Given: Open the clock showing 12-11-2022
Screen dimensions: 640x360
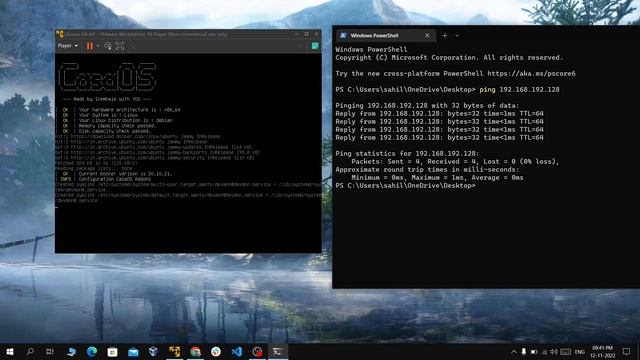Looking at the screenshot, I should click(602, 351).
